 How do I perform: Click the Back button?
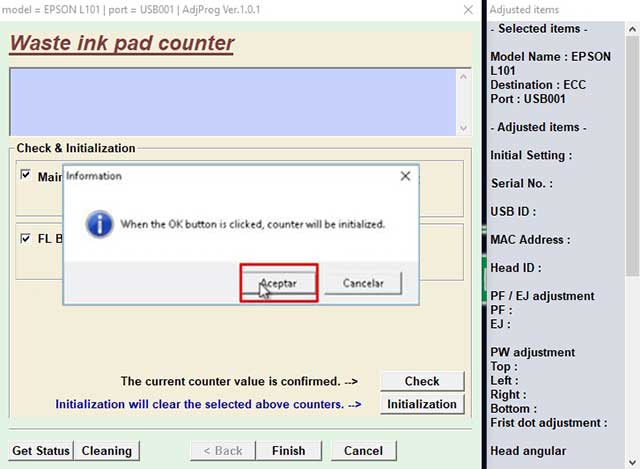pyautogui.click(x=223, y=451)
